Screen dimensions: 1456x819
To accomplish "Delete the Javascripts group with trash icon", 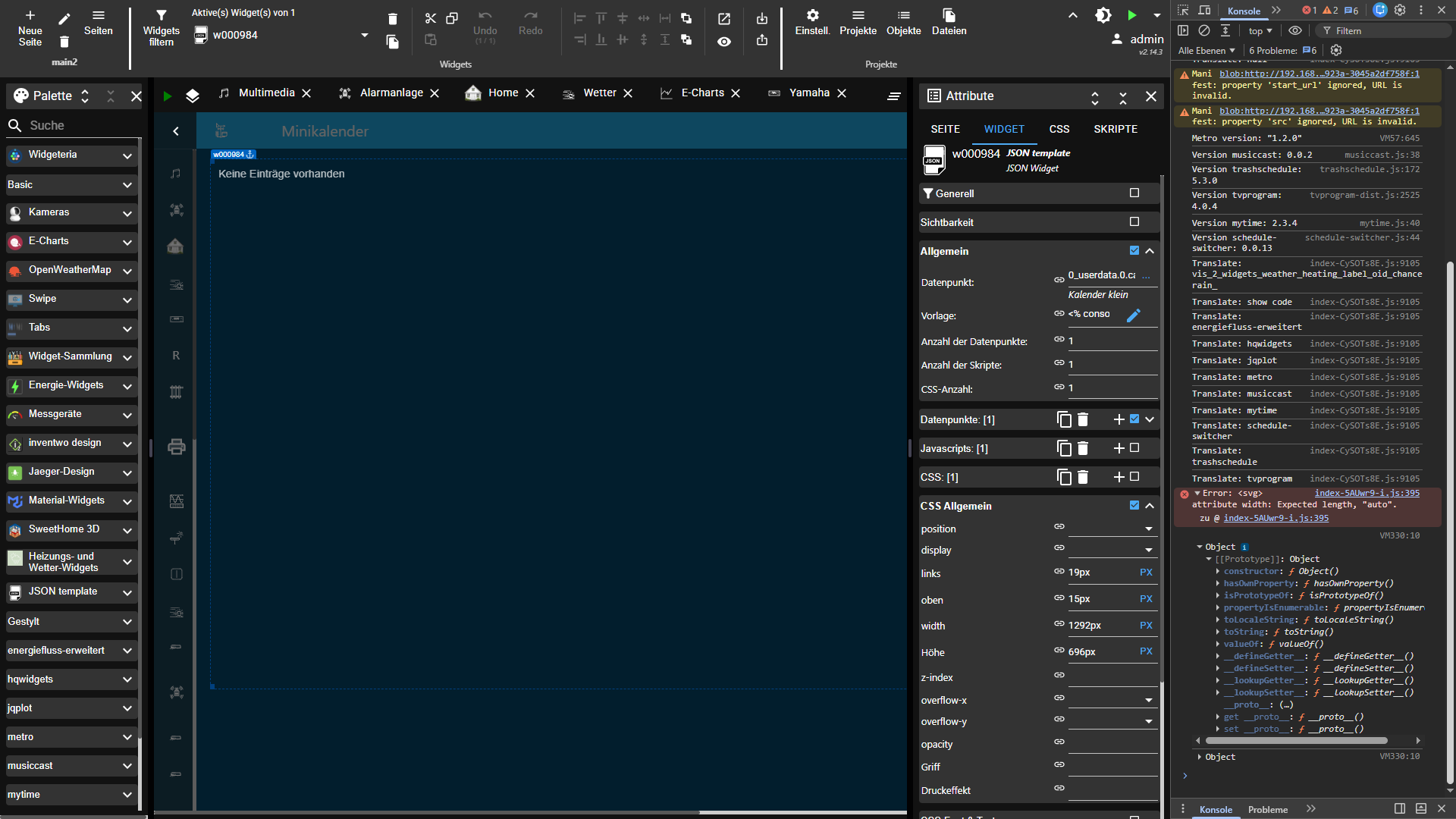I will point(1083,448).
